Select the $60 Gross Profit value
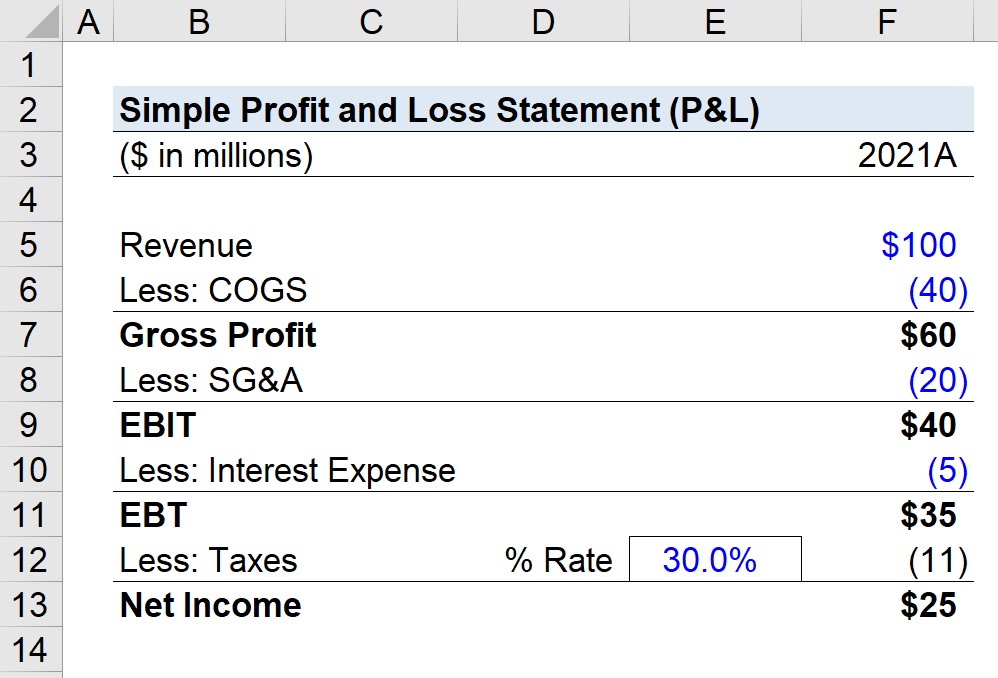998x678 pixels. (x=927, y=336)
